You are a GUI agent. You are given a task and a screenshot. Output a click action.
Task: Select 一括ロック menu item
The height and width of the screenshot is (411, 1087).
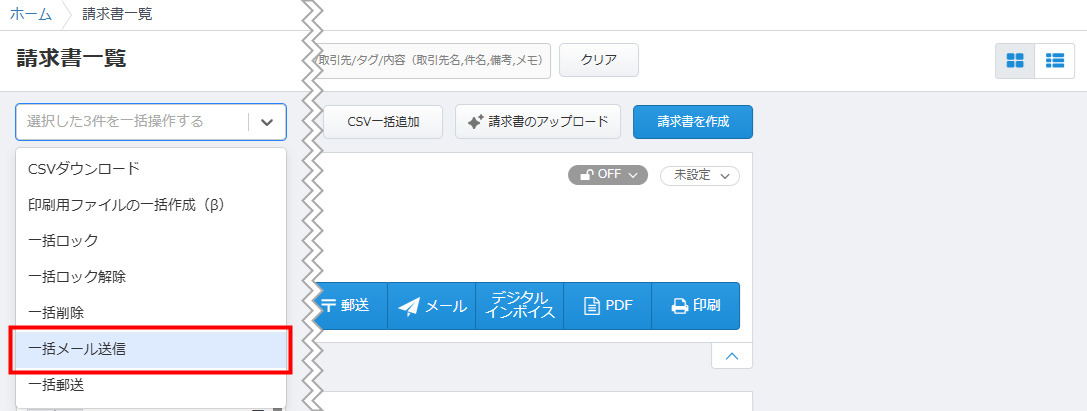pyautogui.click(x=63, y=240)
